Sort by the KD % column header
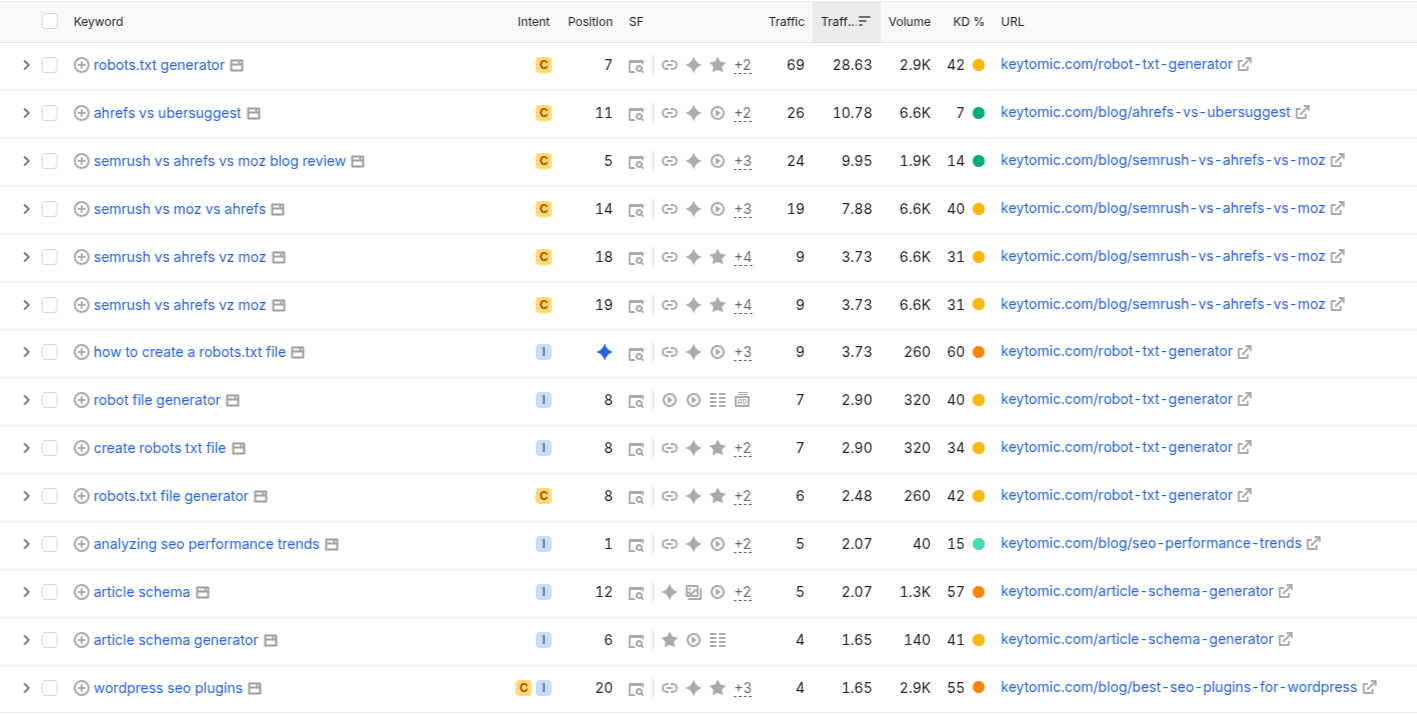Image resolution: width=1417 pixels, height=715 pixels. [968, 21]
